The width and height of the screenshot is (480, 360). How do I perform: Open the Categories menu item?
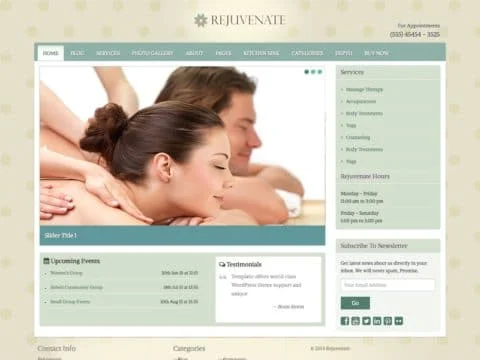pos(307,53)
